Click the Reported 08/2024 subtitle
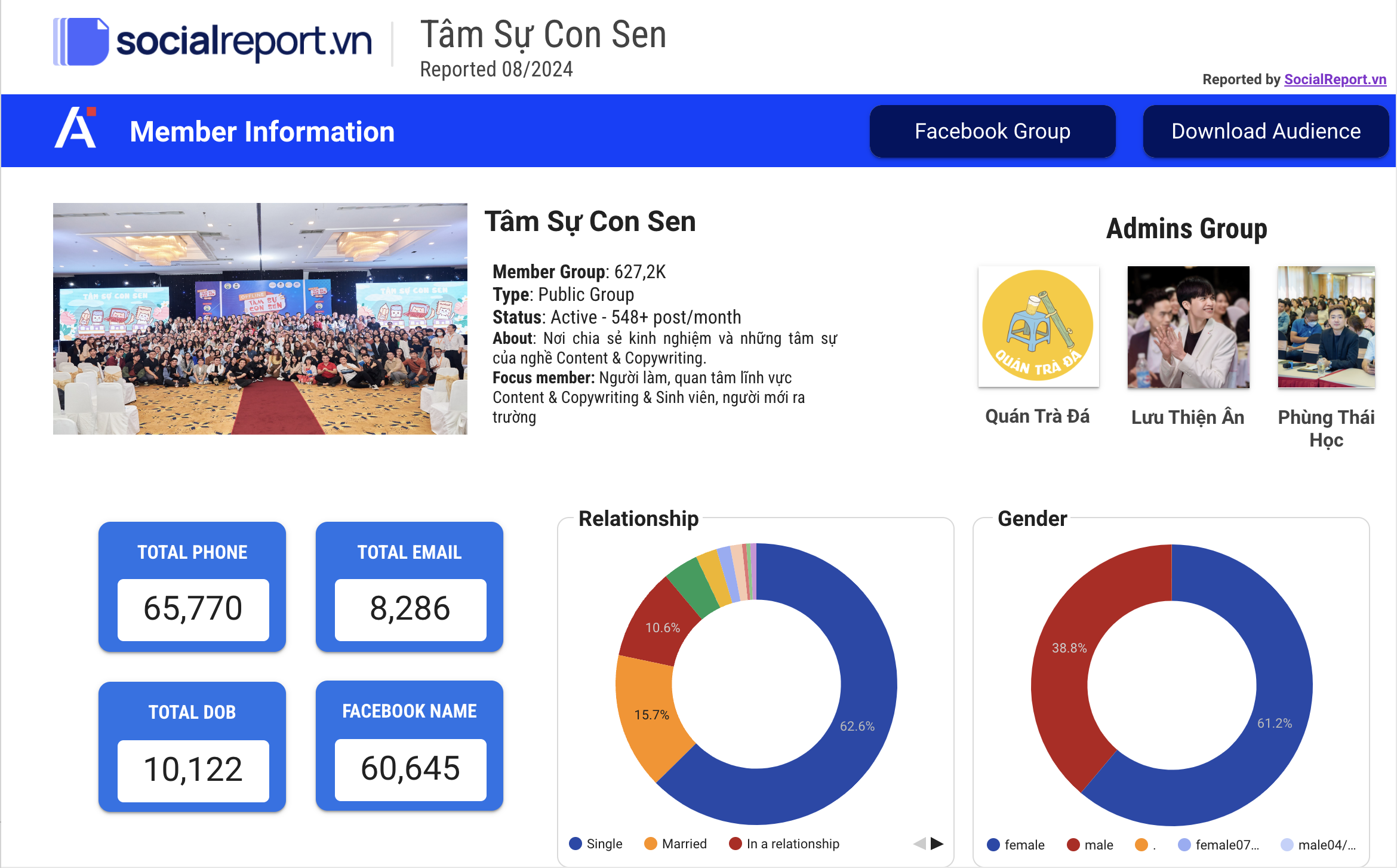This screenshot has height=868, width=1397. pos(496,69)
